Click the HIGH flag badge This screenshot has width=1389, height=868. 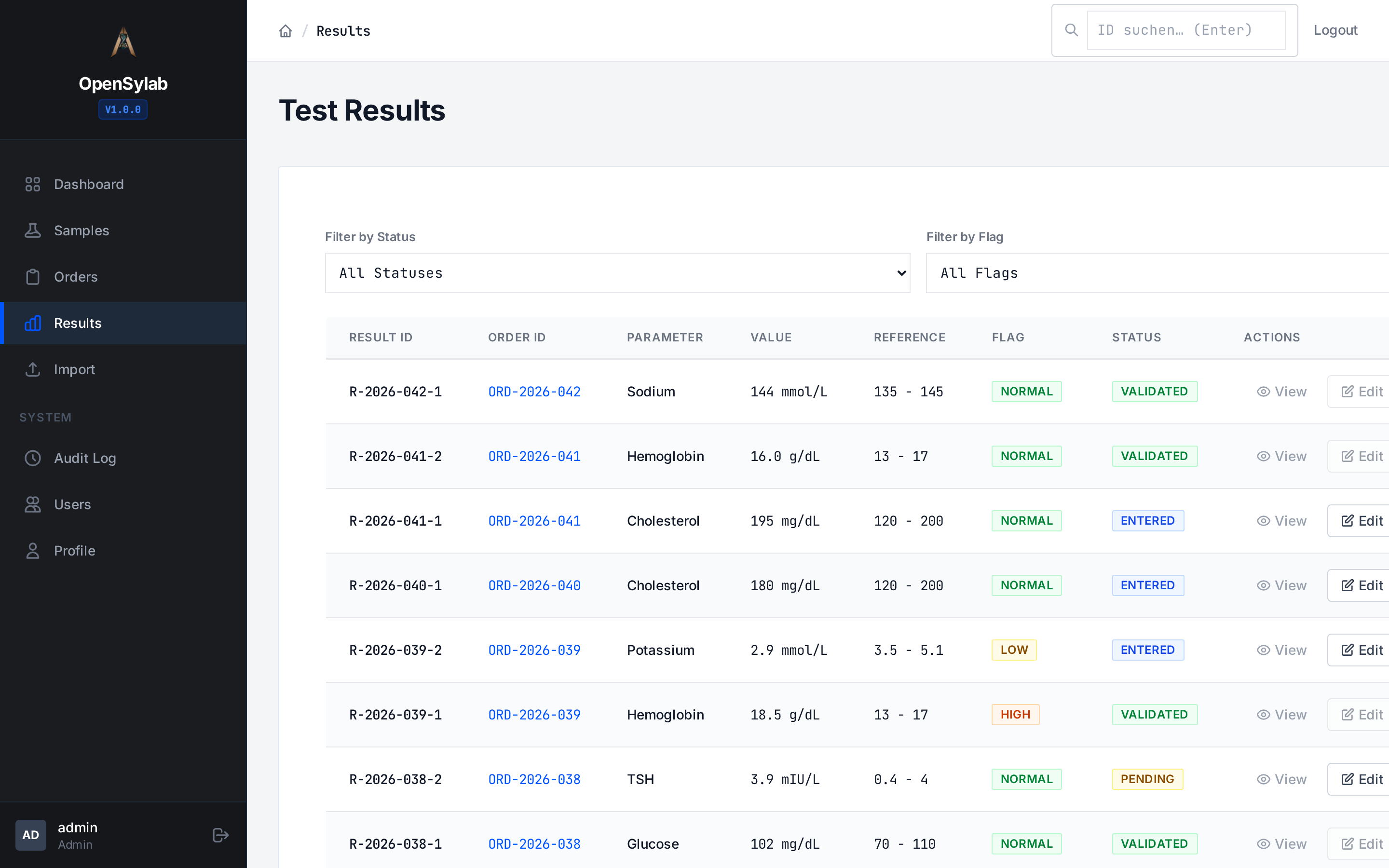pyautogui.click(x=1015, y=715)
